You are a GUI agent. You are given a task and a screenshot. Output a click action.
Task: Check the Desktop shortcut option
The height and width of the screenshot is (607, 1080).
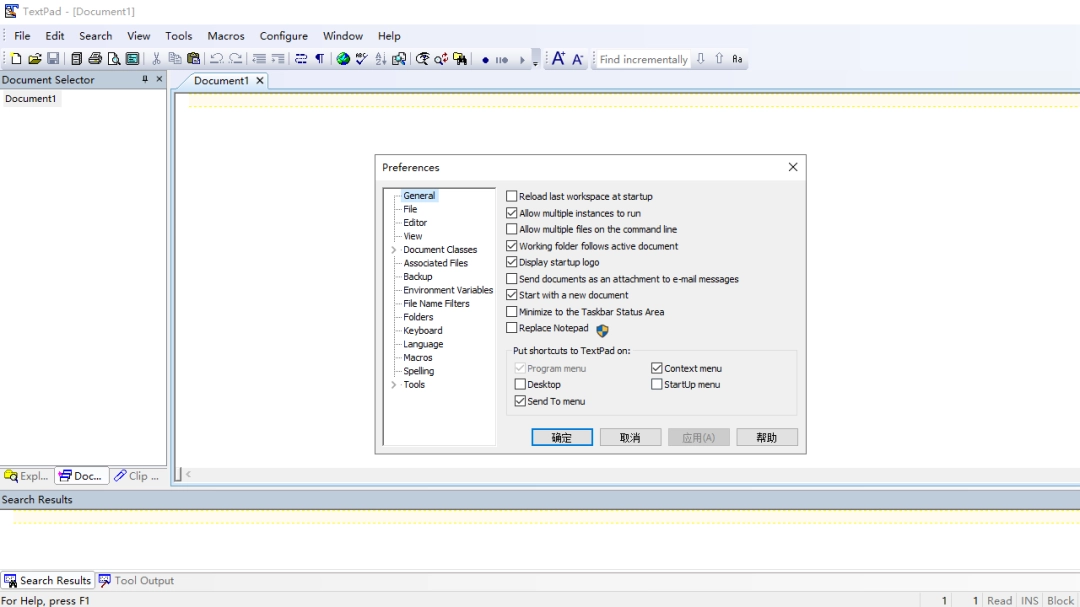(520, 384)
